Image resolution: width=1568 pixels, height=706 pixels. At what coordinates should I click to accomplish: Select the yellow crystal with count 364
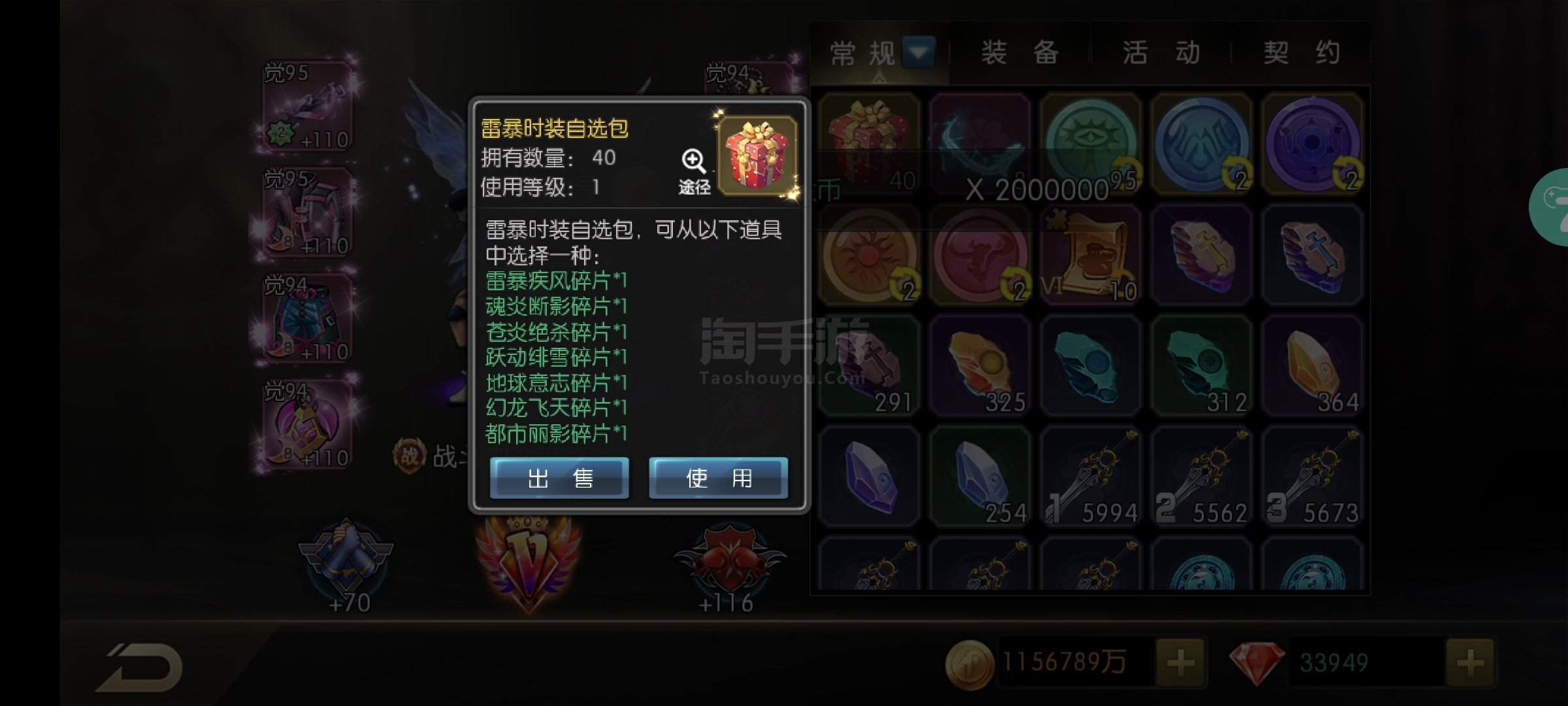[x=1312, y=366]
